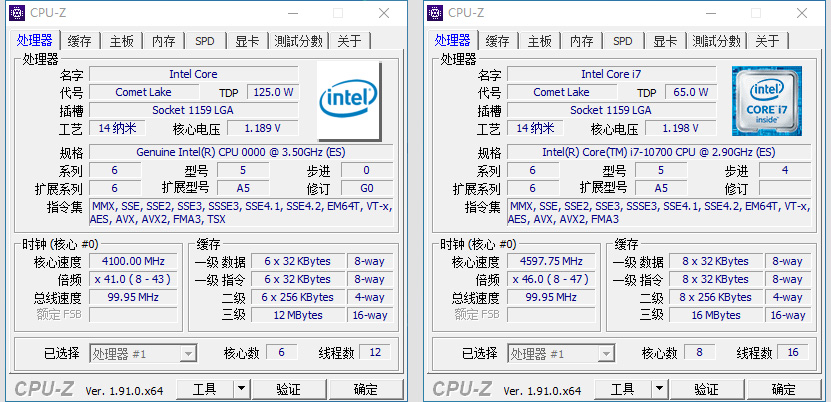
Task: Close the right CPU-Z window
Action: [x=801, y=13]
